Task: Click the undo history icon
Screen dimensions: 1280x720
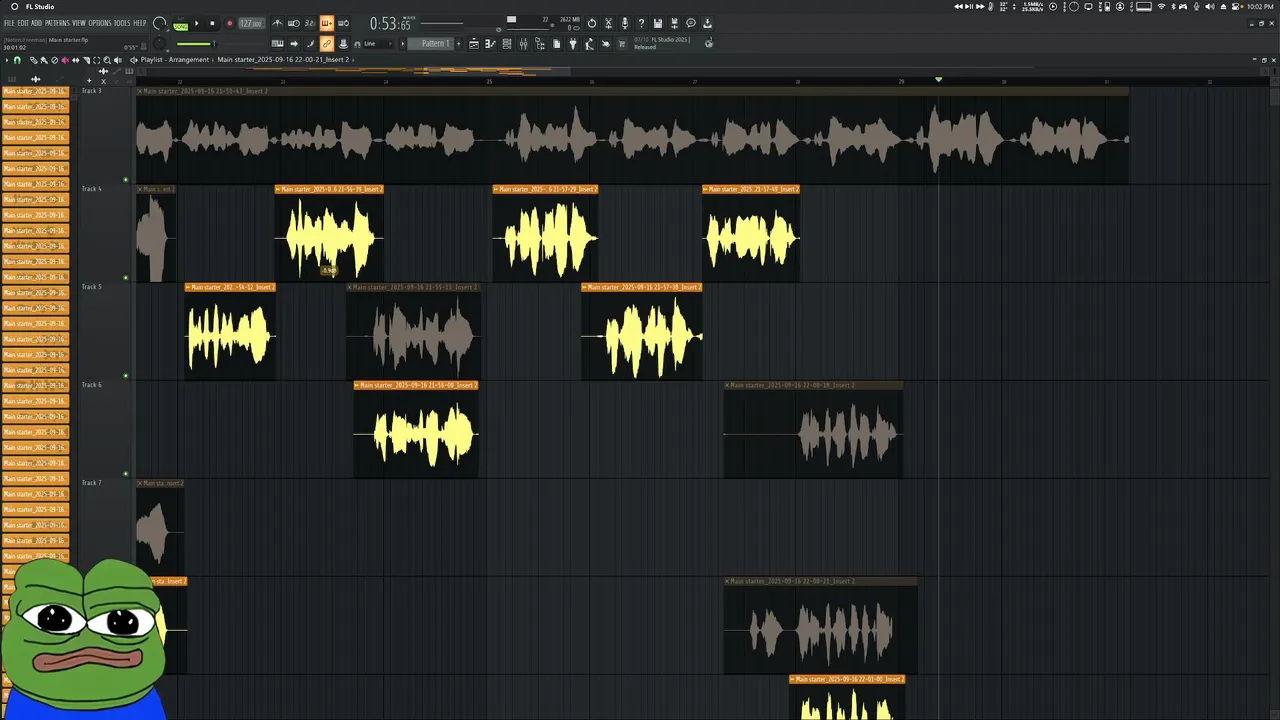Action: (592, 23)
